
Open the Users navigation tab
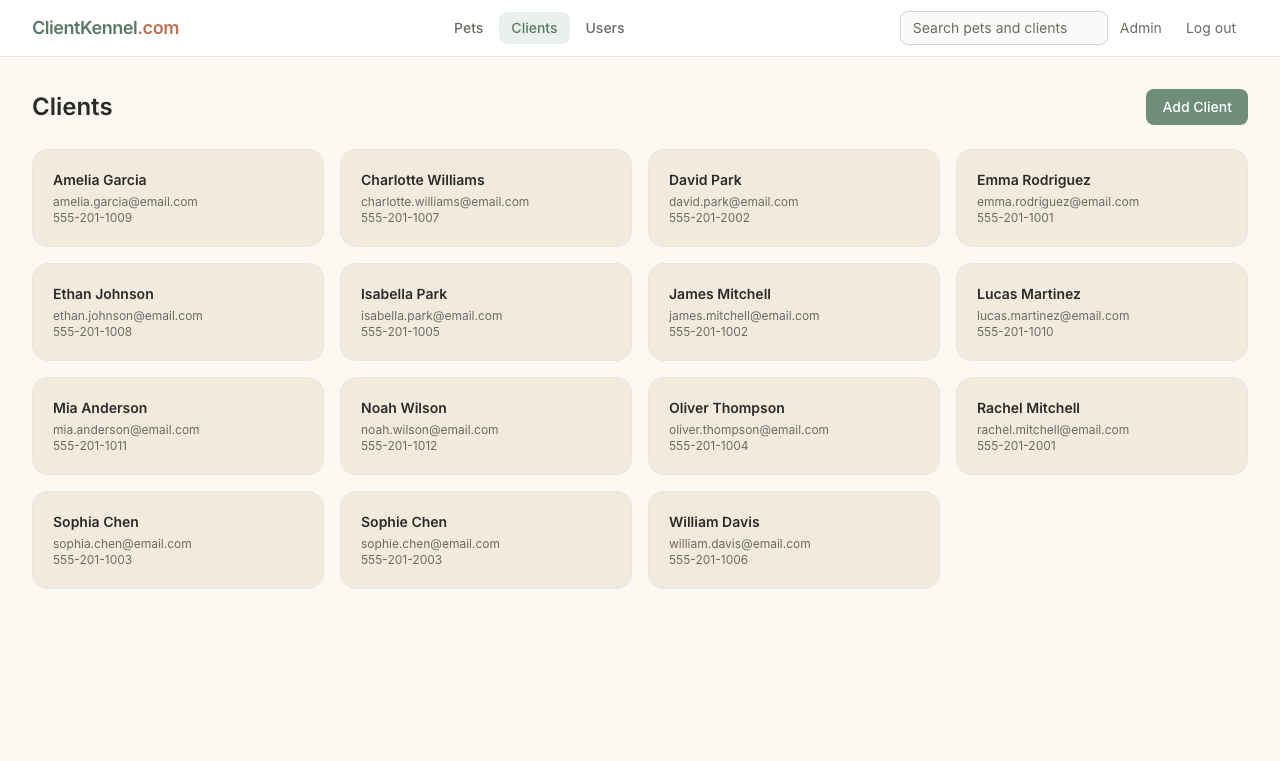click(x=605, y=28)
